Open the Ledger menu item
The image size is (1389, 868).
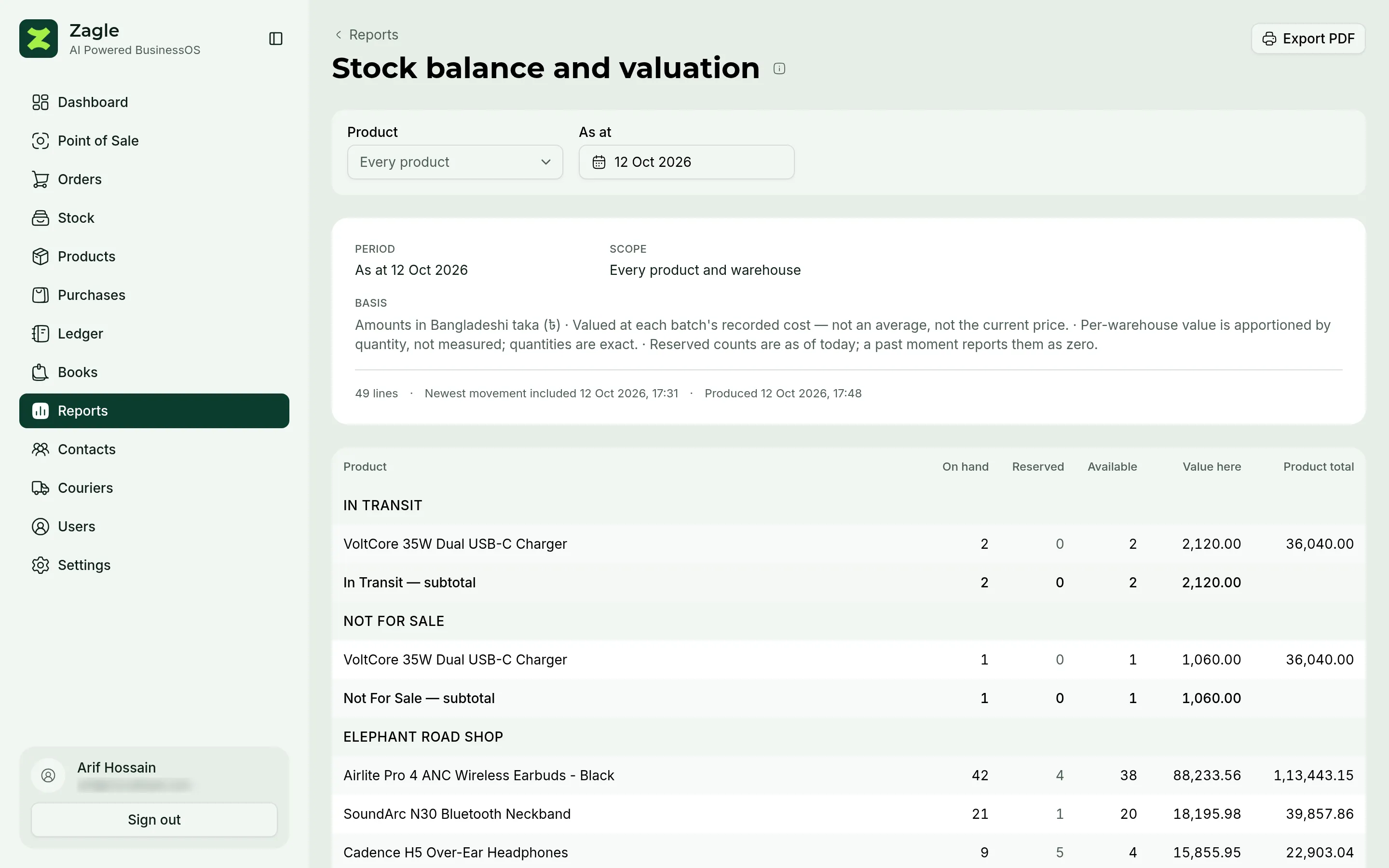tap(154, 334)
